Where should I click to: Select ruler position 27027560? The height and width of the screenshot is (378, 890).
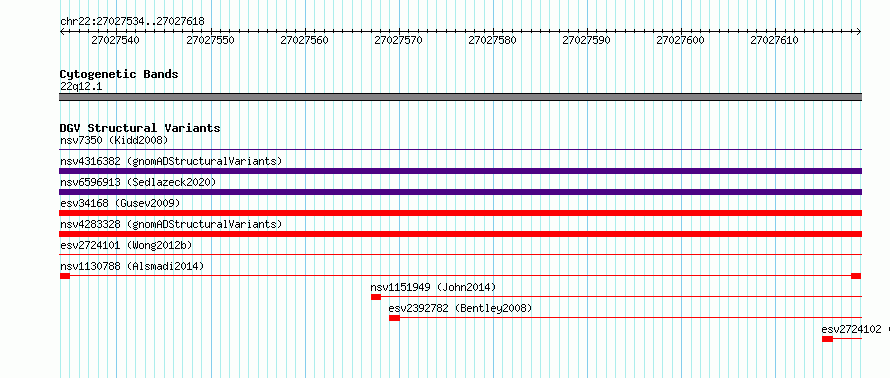[304, 40]
